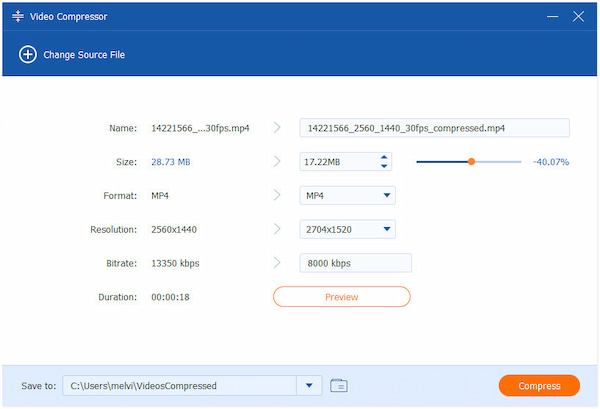Screen dimensions: 600x409
Task: Click the Preview button
Action: [342, 297]
